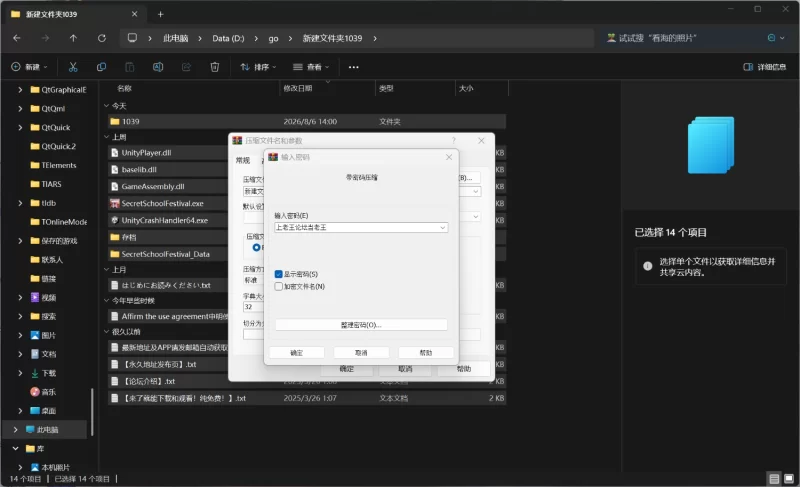Switch to details list view in status bar

pos(774,478)
